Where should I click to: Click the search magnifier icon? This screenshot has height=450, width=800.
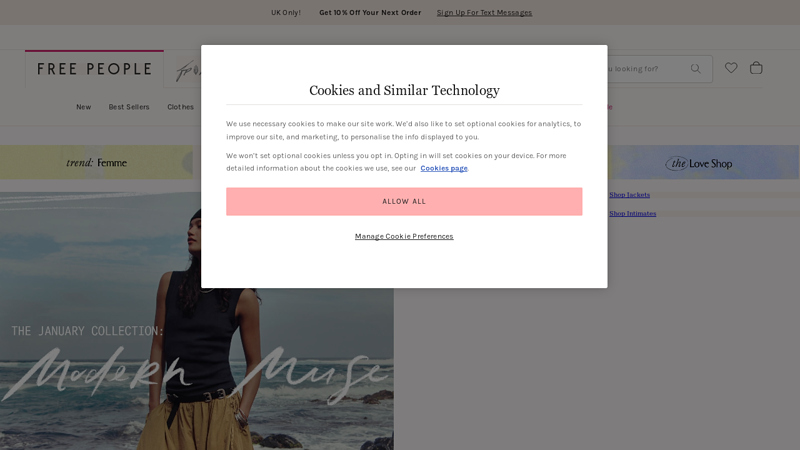click(695, 68)
